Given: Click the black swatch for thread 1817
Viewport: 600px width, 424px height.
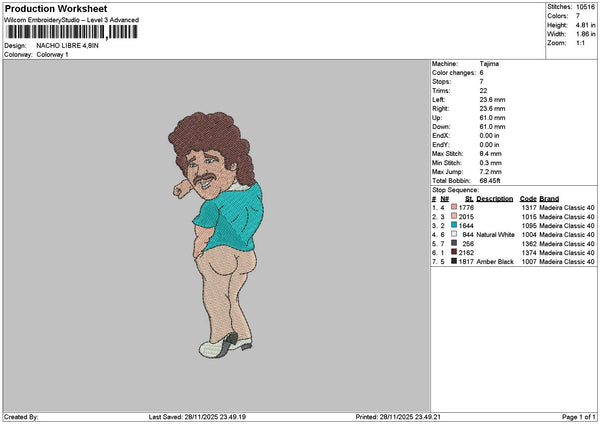Looking at the screenshot, I should click(454, 261).
